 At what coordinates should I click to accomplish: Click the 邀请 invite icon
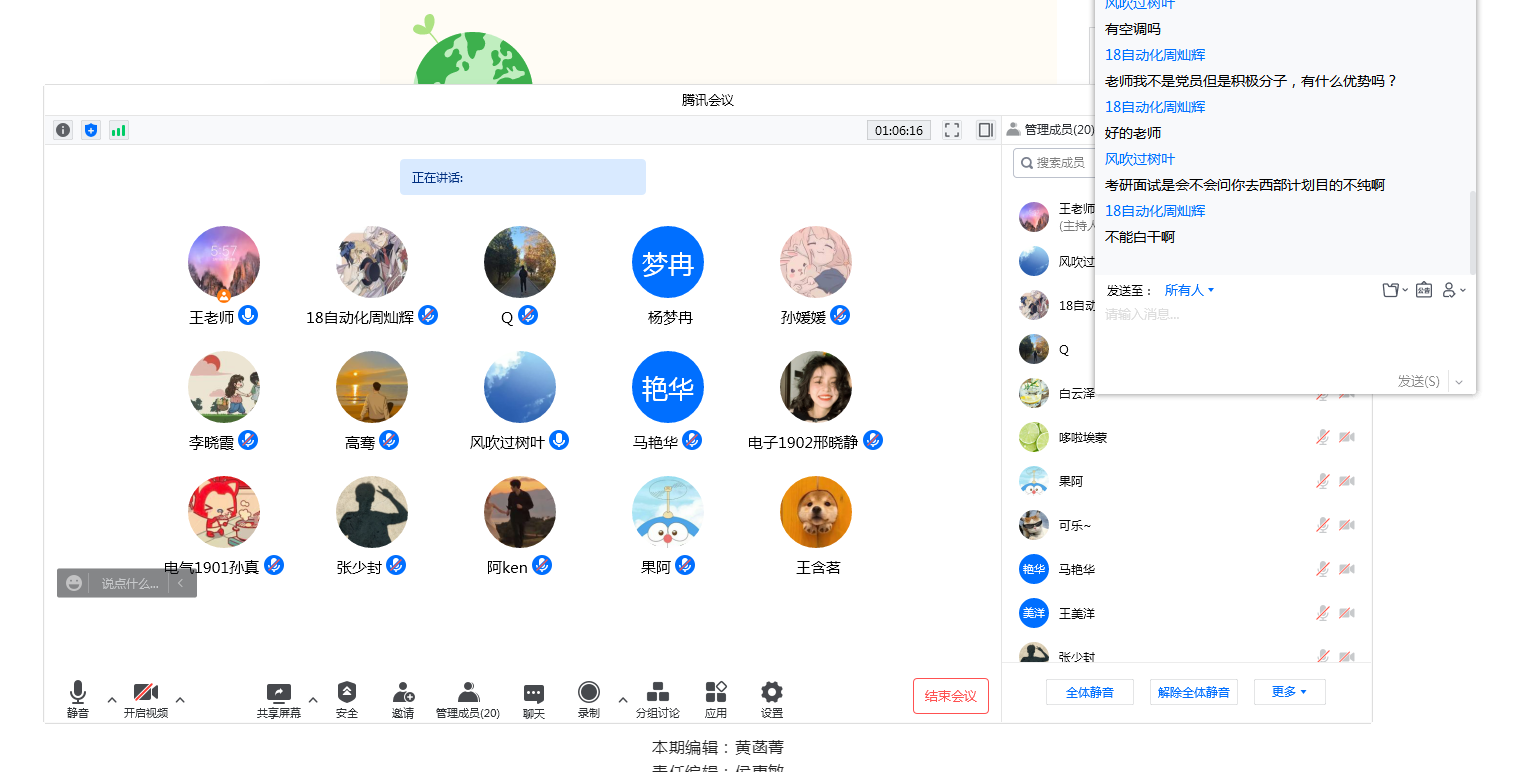(x=403, y=693)
